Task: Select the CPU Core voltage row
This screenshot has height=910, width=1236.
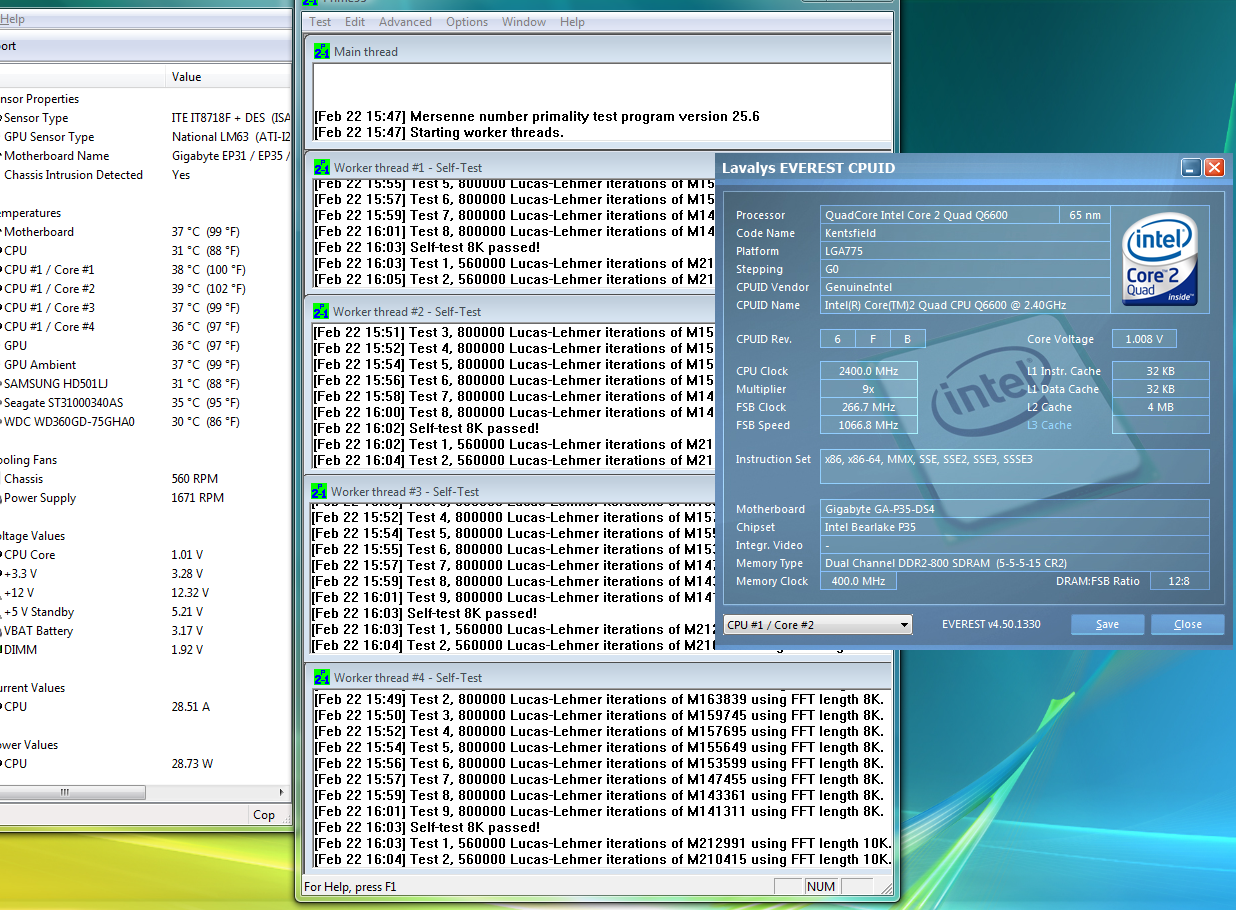Action: pos(145,555)
